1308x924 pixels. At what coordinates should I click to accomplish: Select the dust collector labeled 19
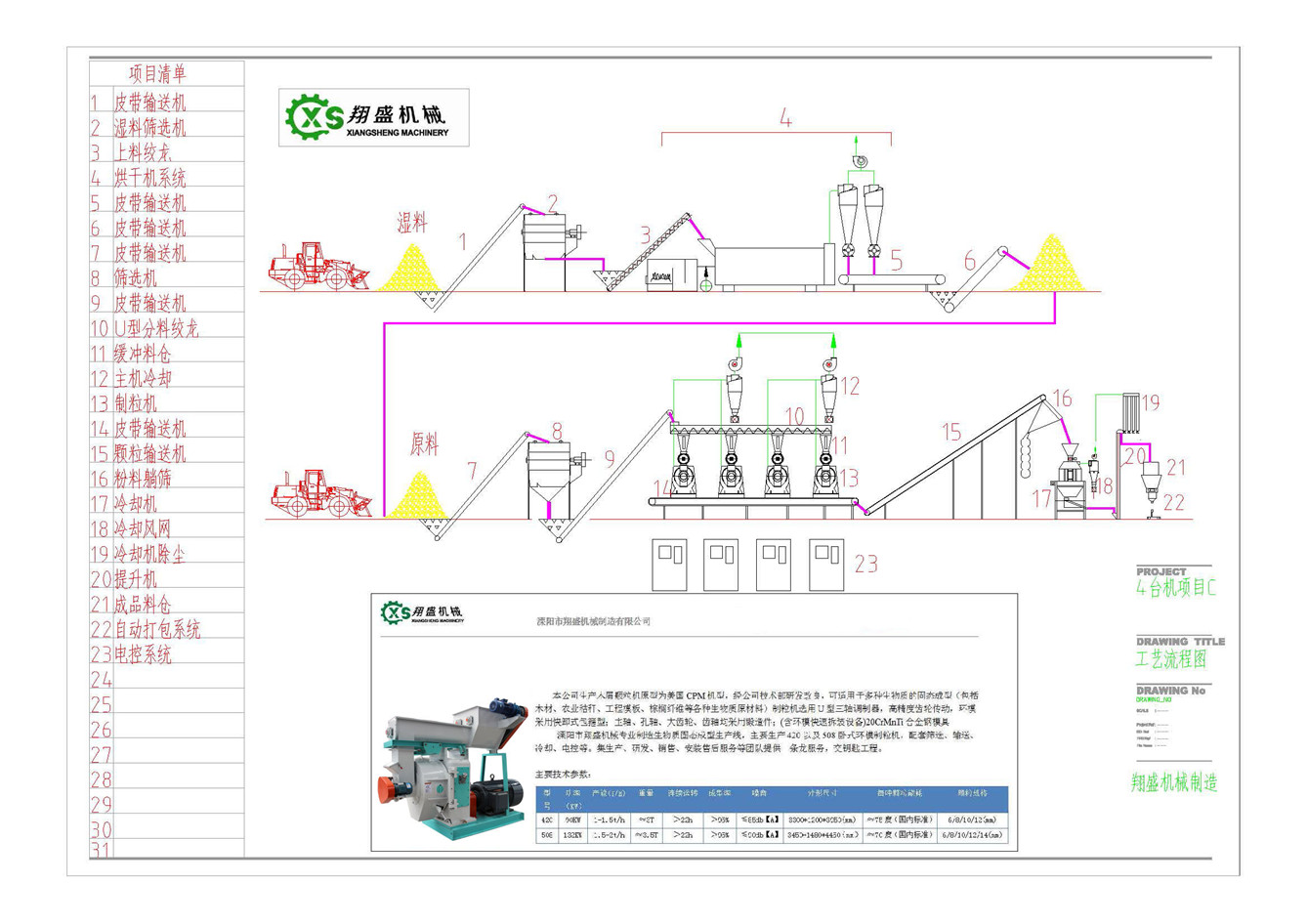coord(1129,412)
